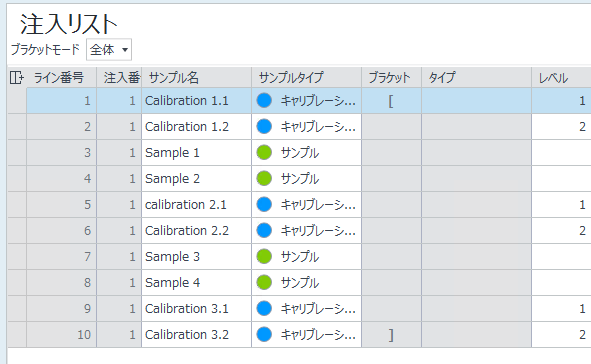The height and width of the screenshot is (364, 591).
Task: Click blue calibration icon for Calibration 1.1
Action: click(x=264, y=101)
